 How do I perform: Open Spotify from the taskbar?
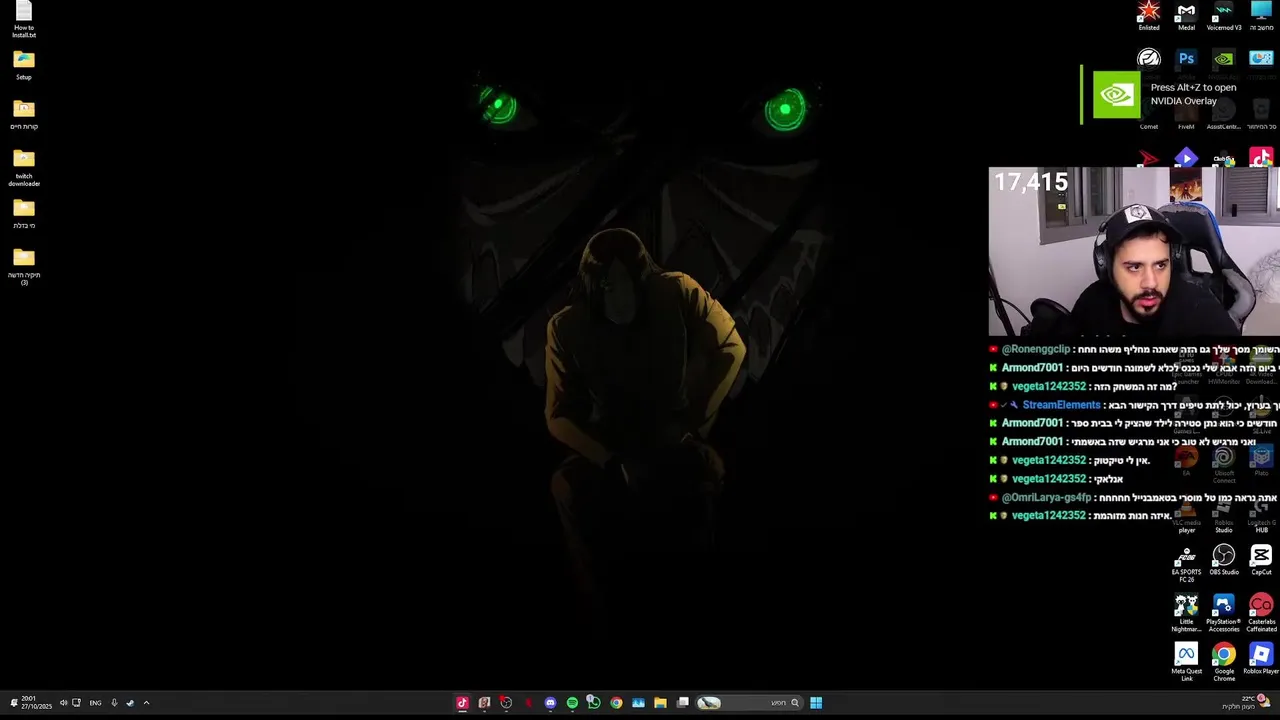coord(572,703)
